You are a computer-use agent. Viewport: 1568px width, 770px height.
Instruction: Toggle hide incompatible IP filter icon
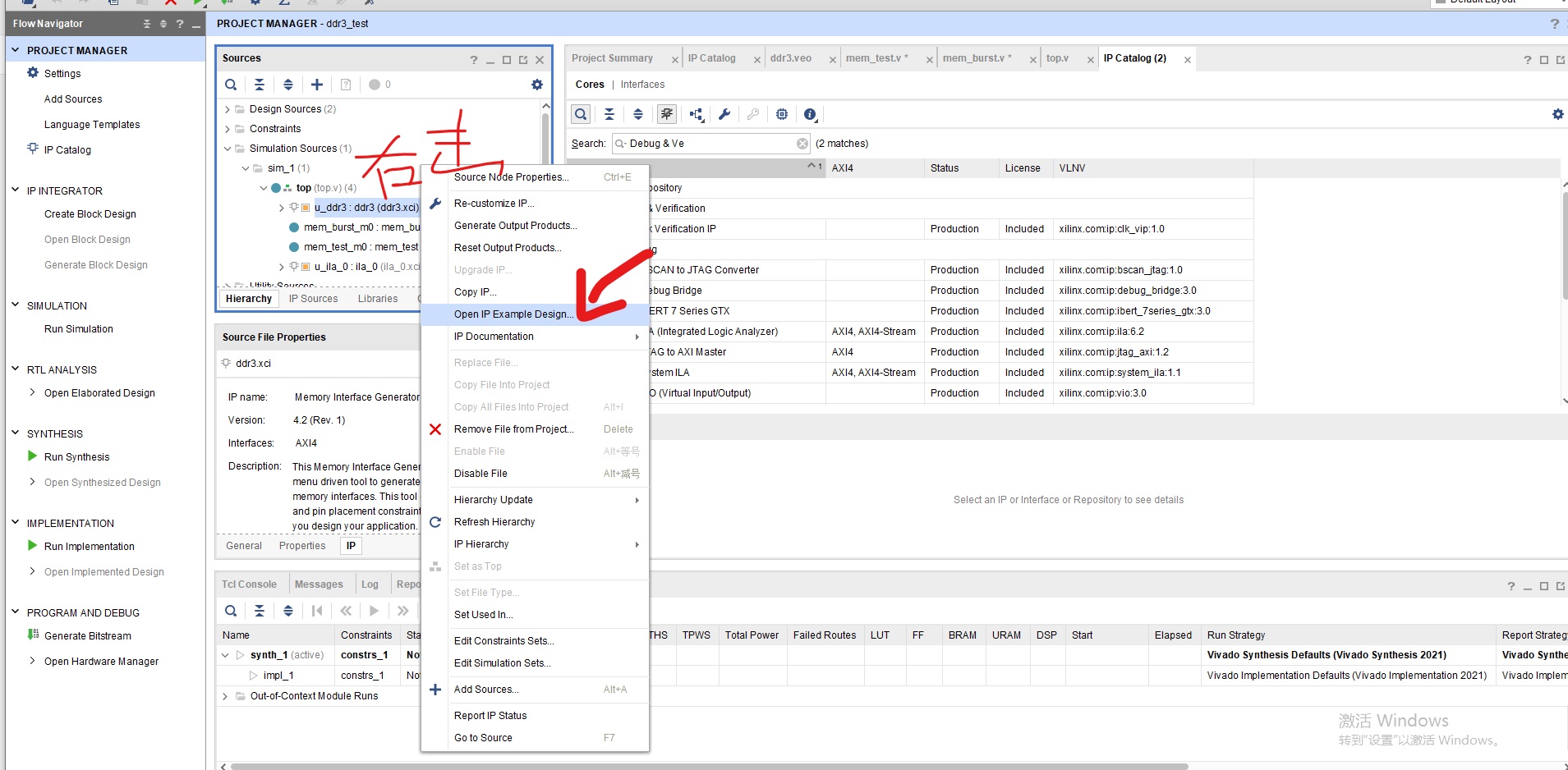tap(667, 114)
